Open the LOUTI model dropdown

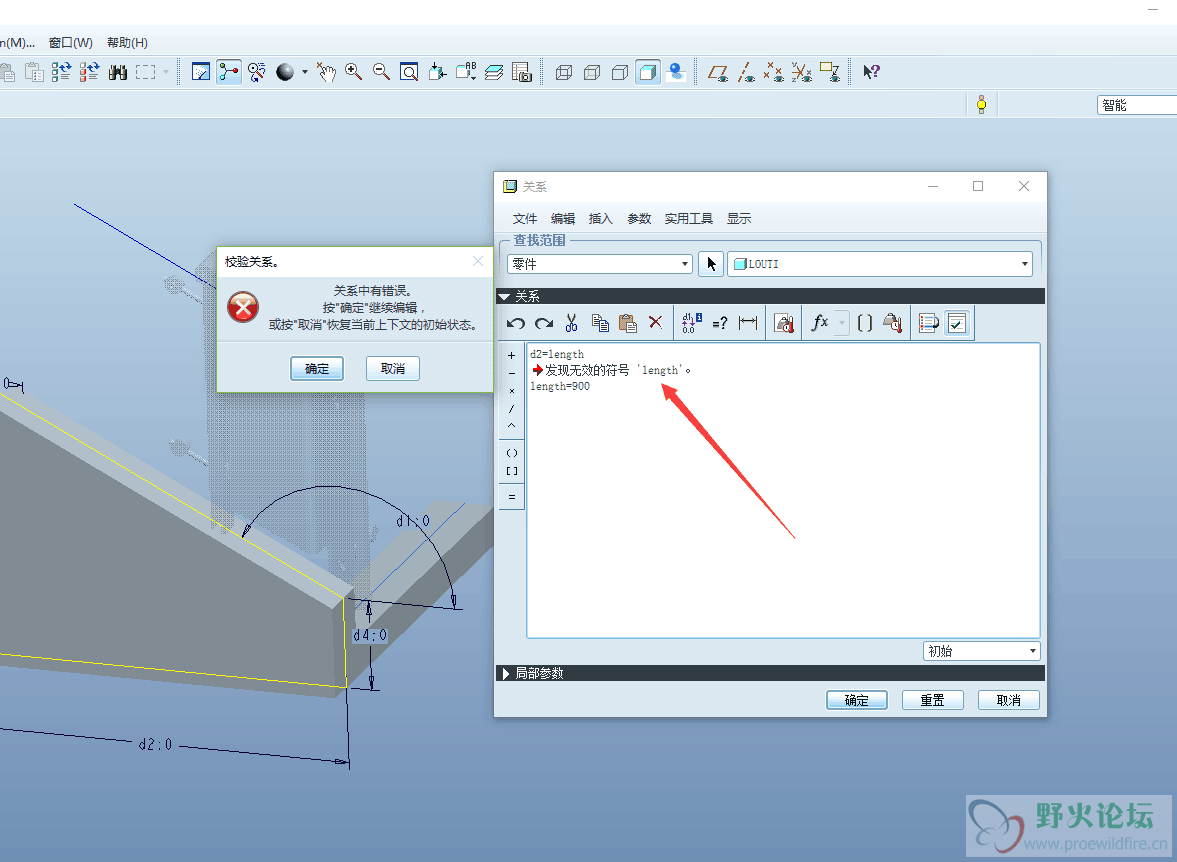tap(880, 264)
